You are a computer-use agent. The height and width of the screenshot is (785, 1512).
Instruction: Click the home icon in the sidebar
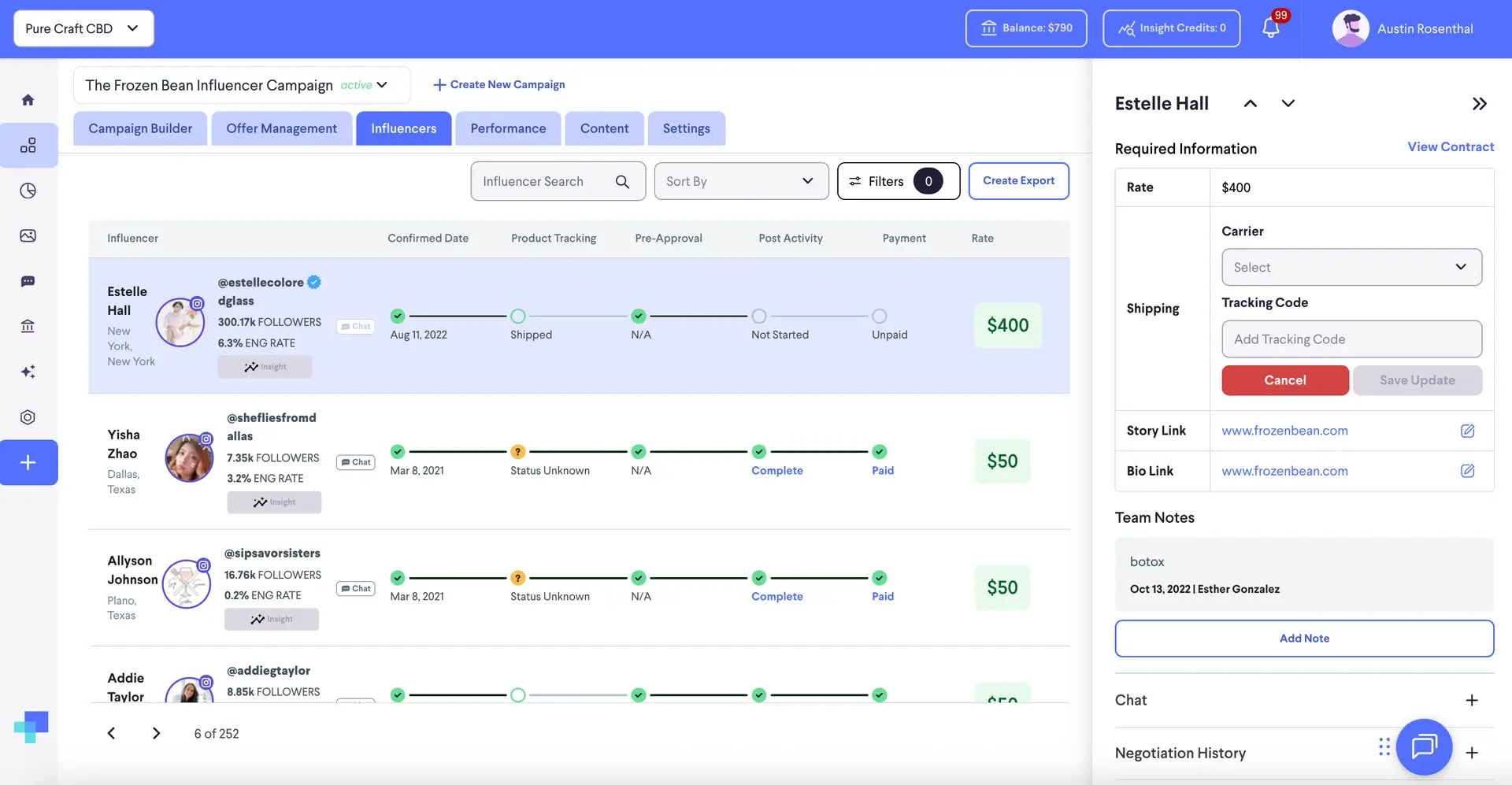(28, 100)
